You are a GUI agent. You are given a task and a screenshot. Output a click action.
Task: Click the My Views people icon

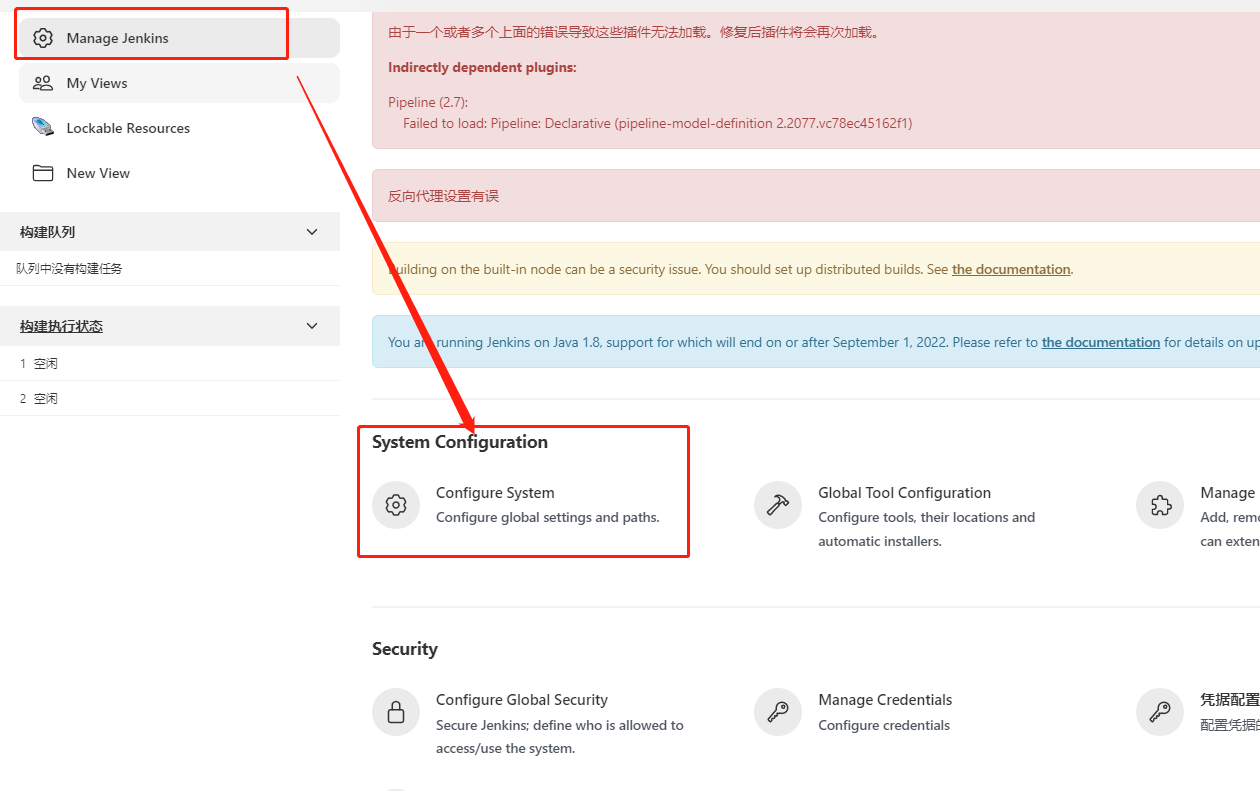[x=42, y=83]
